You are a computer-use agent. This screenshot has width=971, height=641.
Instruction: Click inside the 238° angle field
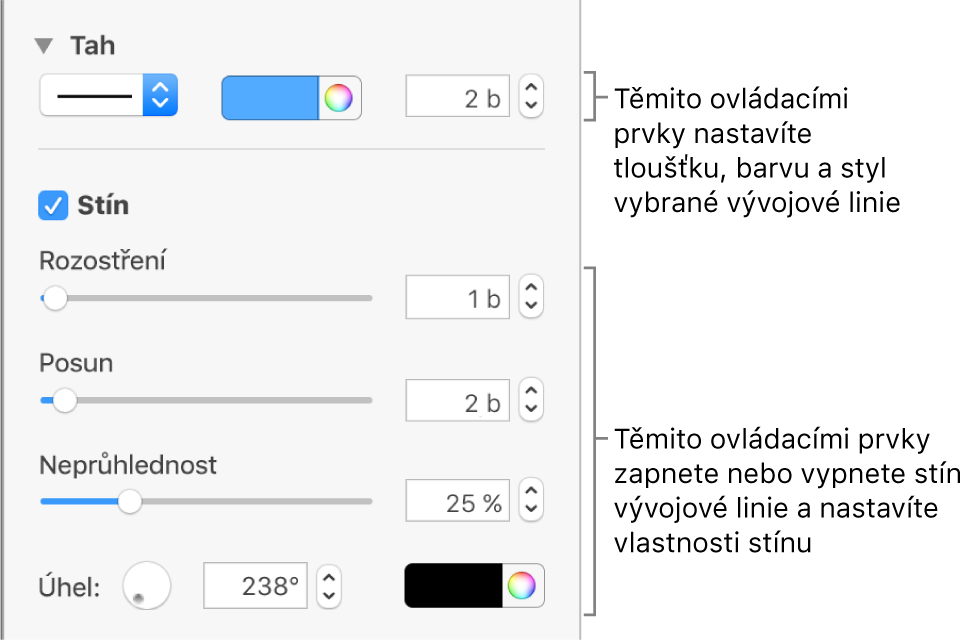pos(255,587)
